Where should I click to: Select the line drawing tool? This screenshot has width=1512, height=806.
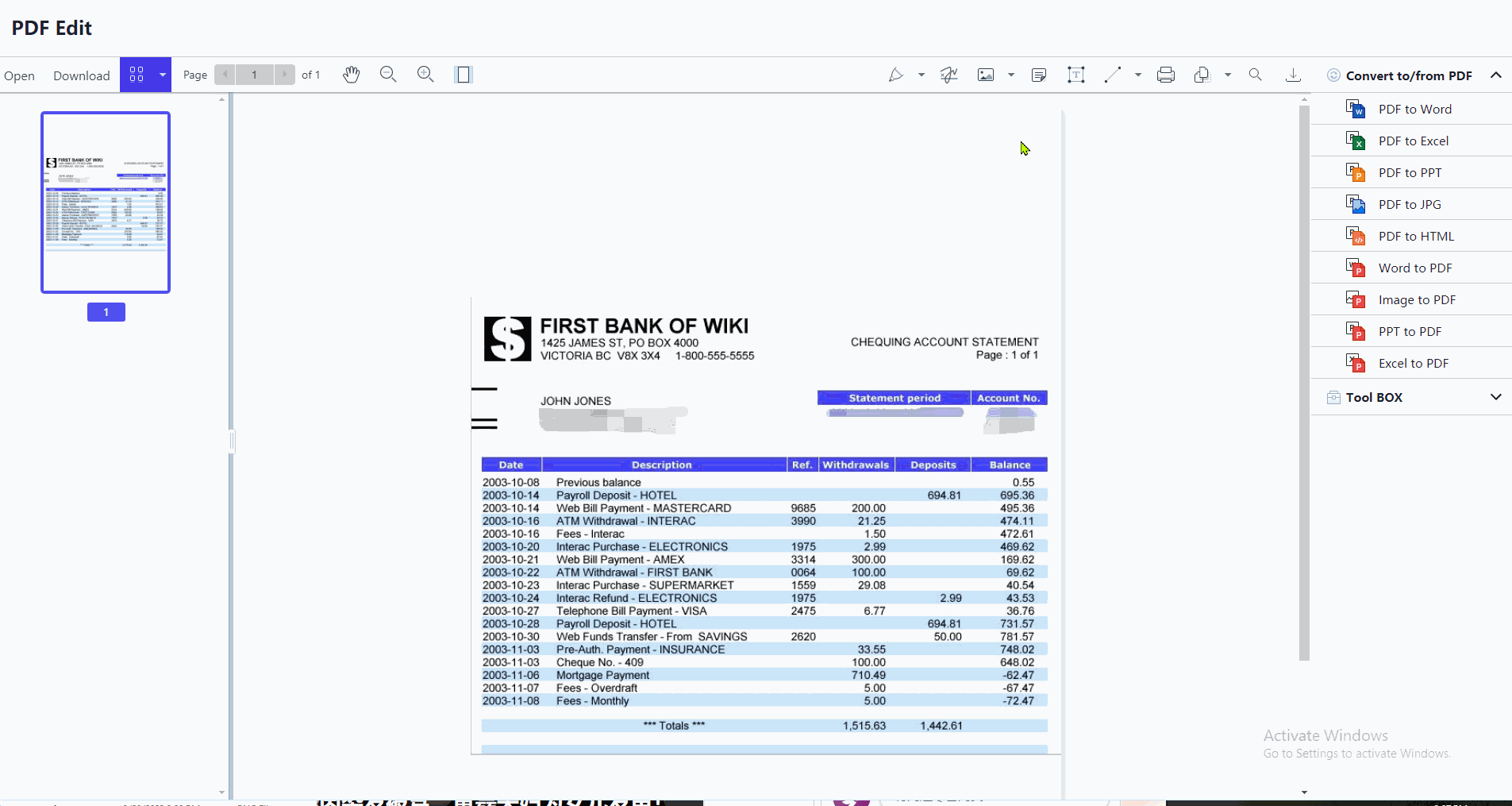[1114, 75]
